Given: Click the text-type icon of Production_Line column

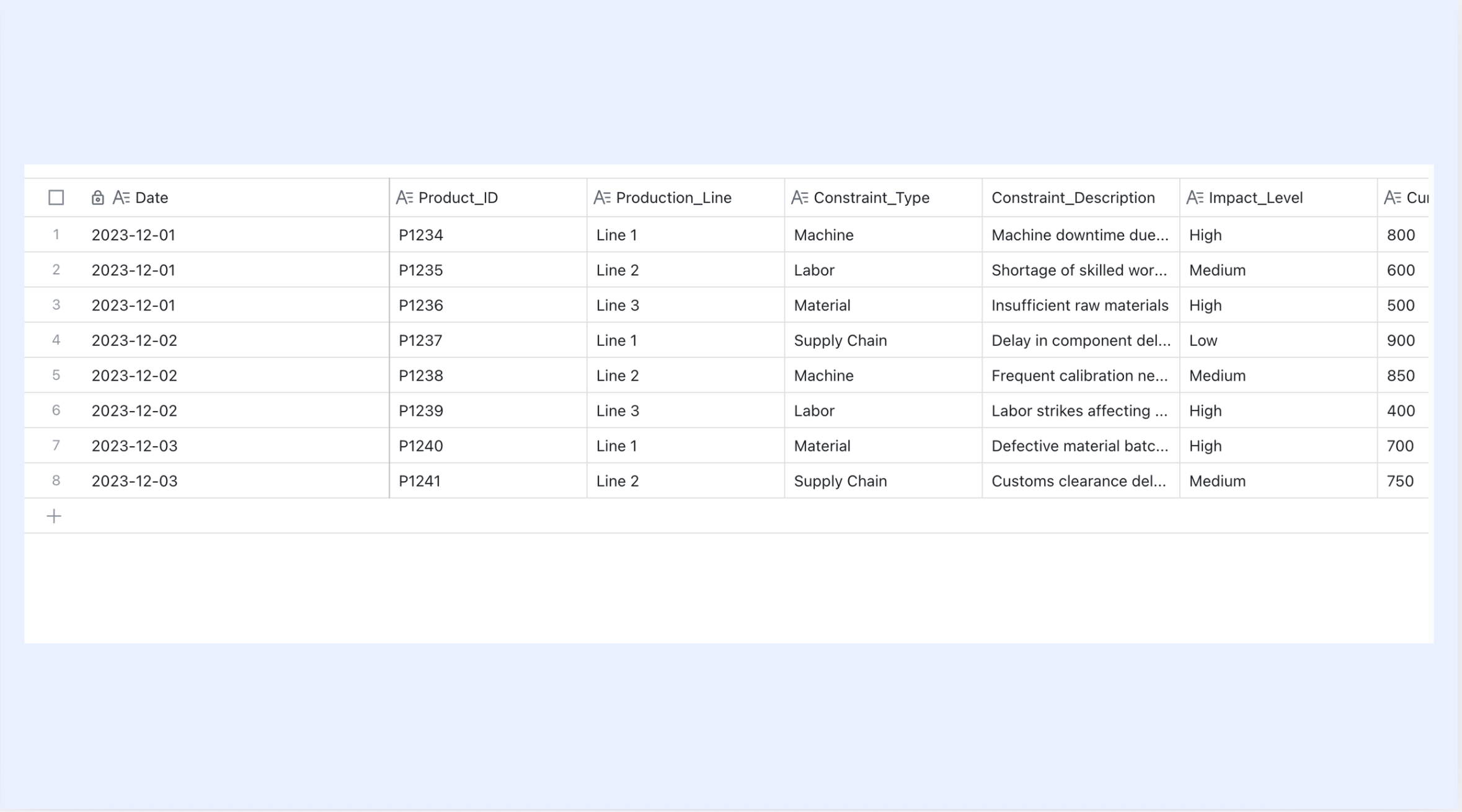Looking at the screenshot, I should click(602, 198).
